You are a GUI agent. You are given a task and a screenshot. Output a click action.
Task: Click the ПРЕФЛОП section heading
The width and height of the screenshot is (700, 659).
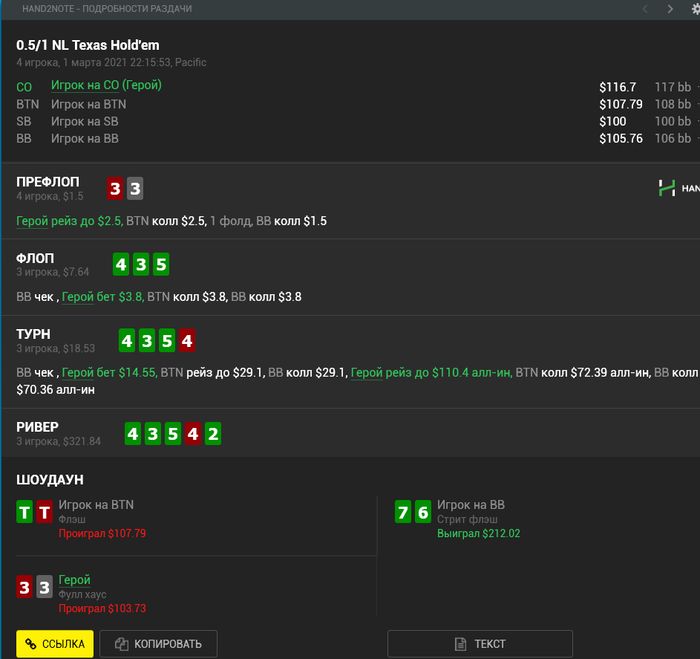click(48, 182)
